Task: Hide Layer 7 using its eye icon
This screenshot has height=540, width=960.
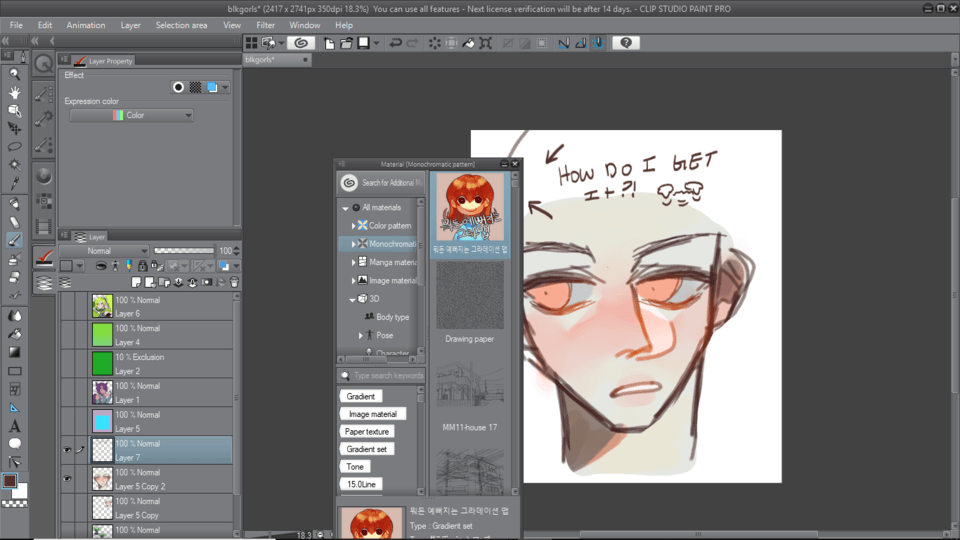Action: [x=67, y=450]
